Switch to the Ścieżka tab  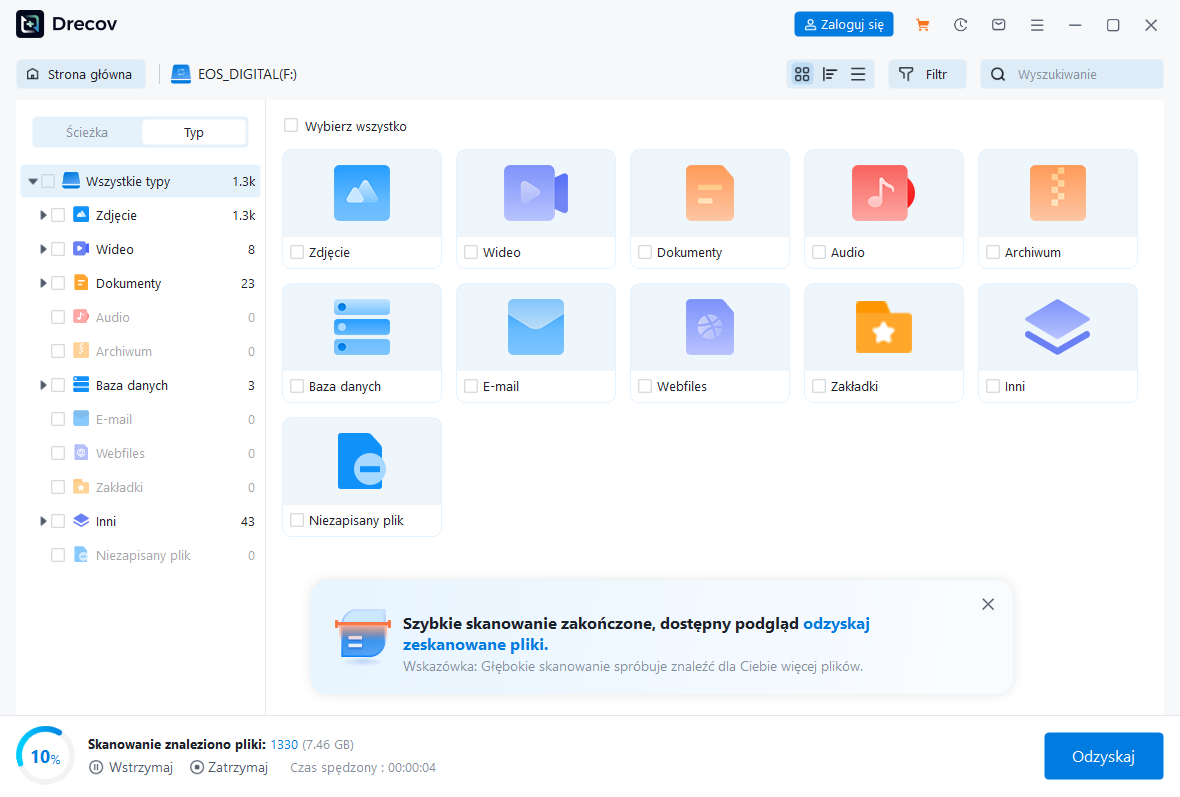pyautogui.click(x=87, y=132)
